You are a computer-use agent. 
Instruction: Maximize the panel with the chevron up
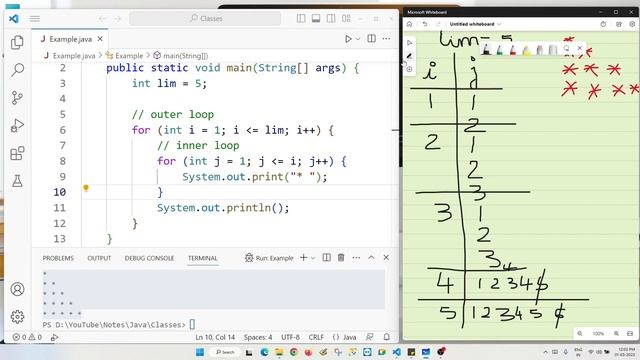pyautogui.click(x=371, y=258)
